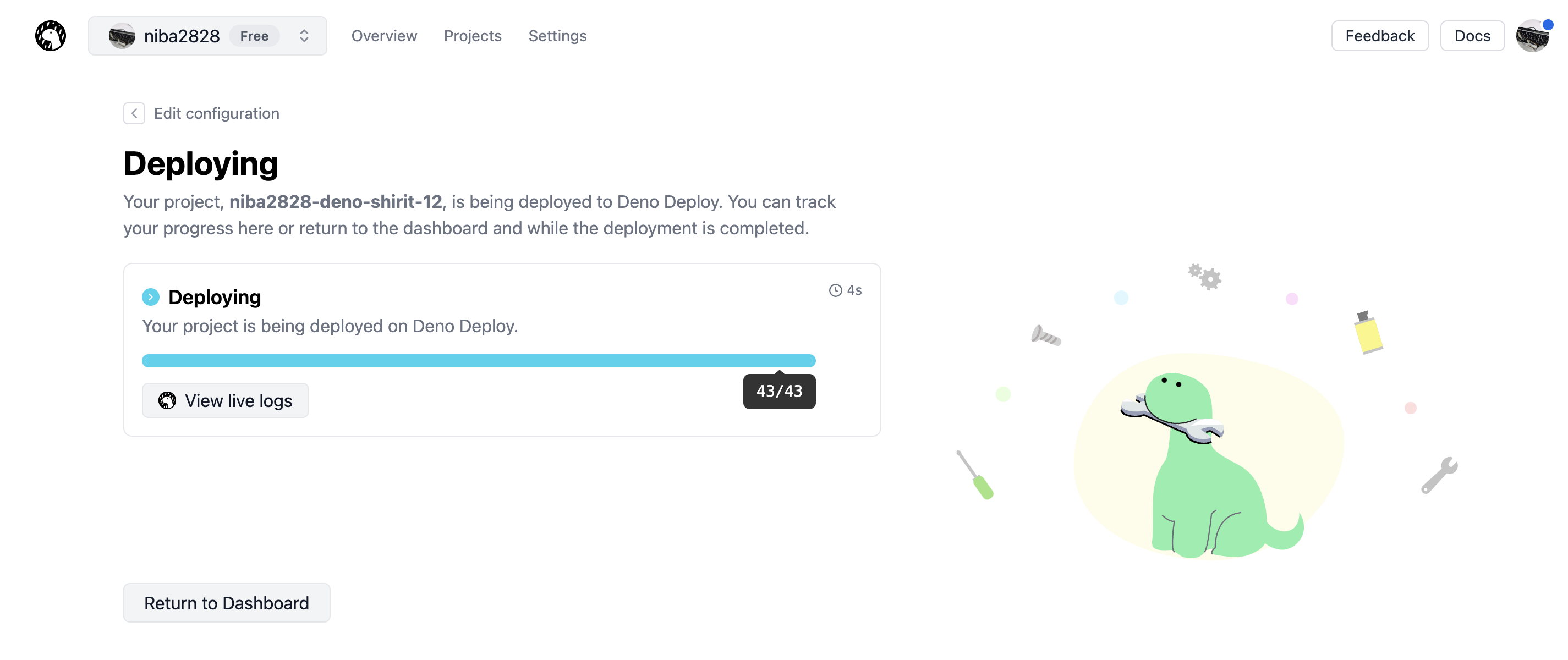Click the clock icon next to 4s

[x=835, y=290]
